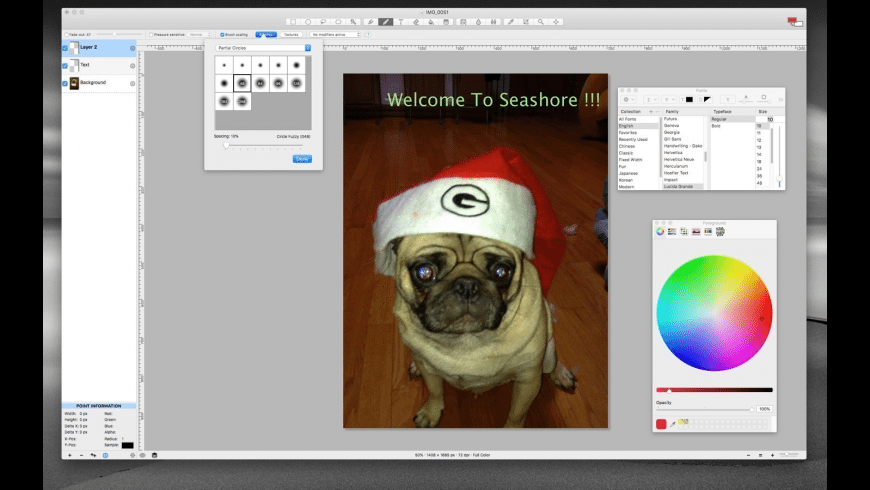This screenshot has height=490, width=870.
Task: Toggle visibility of the Text layer
Action: 65,65
